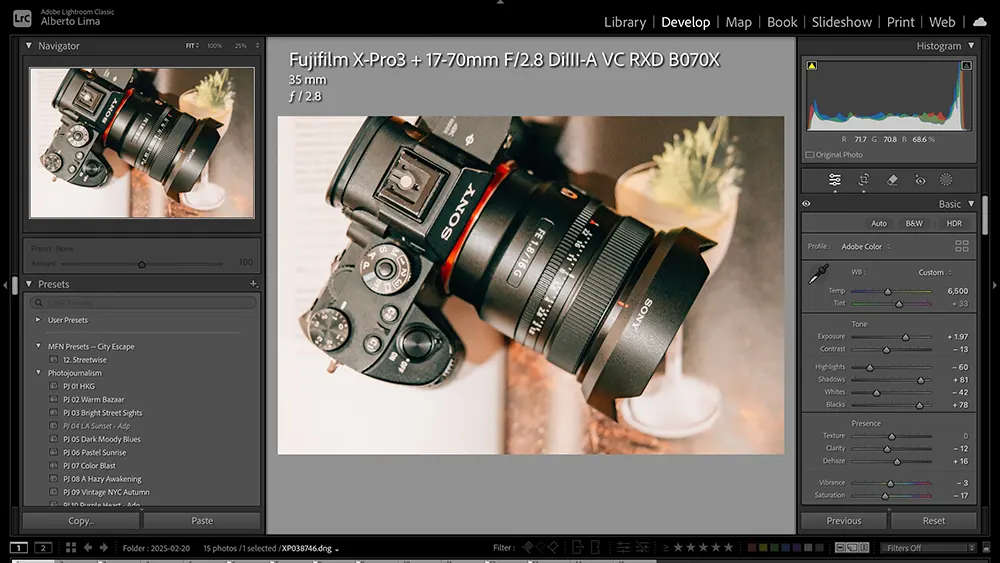The height and width of the screenshot is (563, 1000).
Task: Apply the PJ 05 Dark Moody Blues preset
Action: coord(101,439)
